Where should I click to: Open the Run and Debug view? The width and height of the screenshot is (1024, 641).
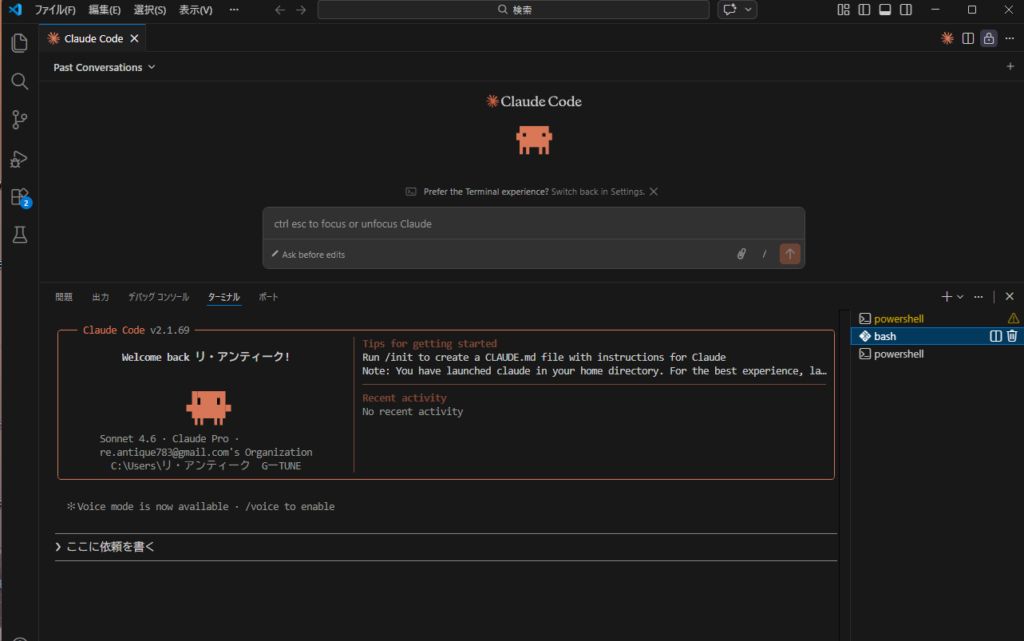pyautogui.click(x=18, y=159)
